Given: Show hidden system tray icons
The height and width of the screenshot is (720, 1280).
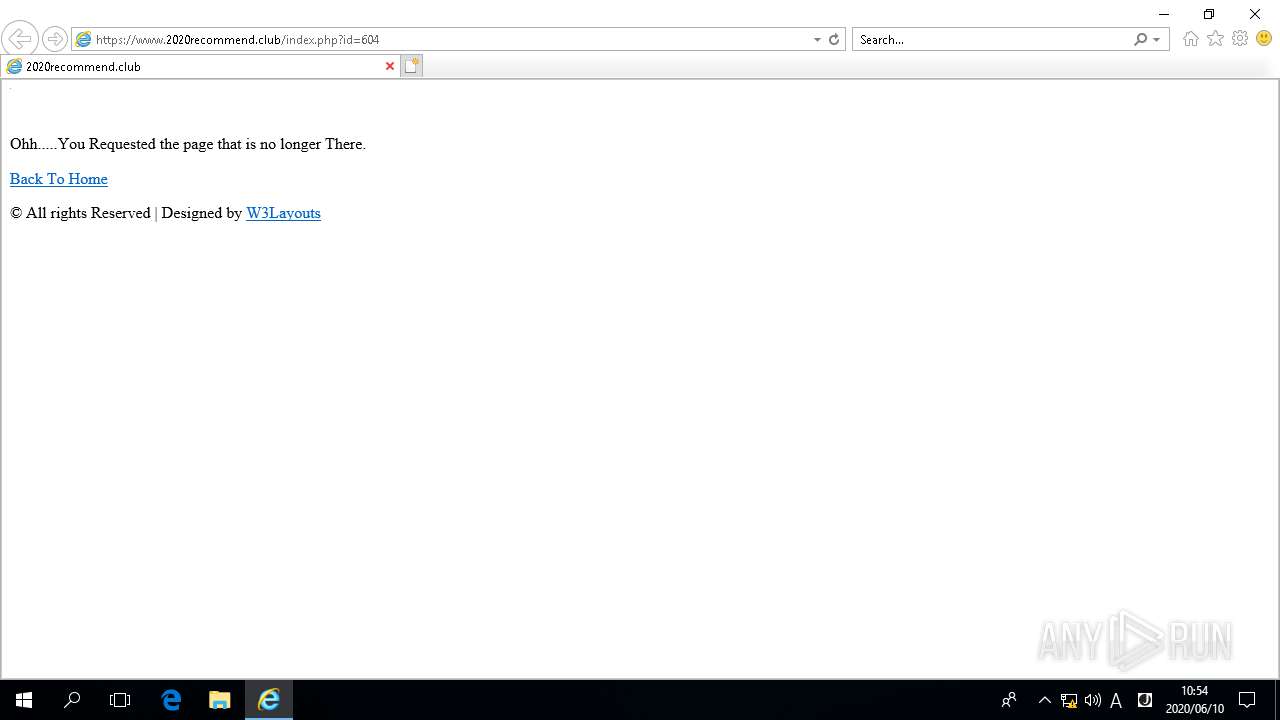Looking at the screenshot, I should coord(1045,700).
